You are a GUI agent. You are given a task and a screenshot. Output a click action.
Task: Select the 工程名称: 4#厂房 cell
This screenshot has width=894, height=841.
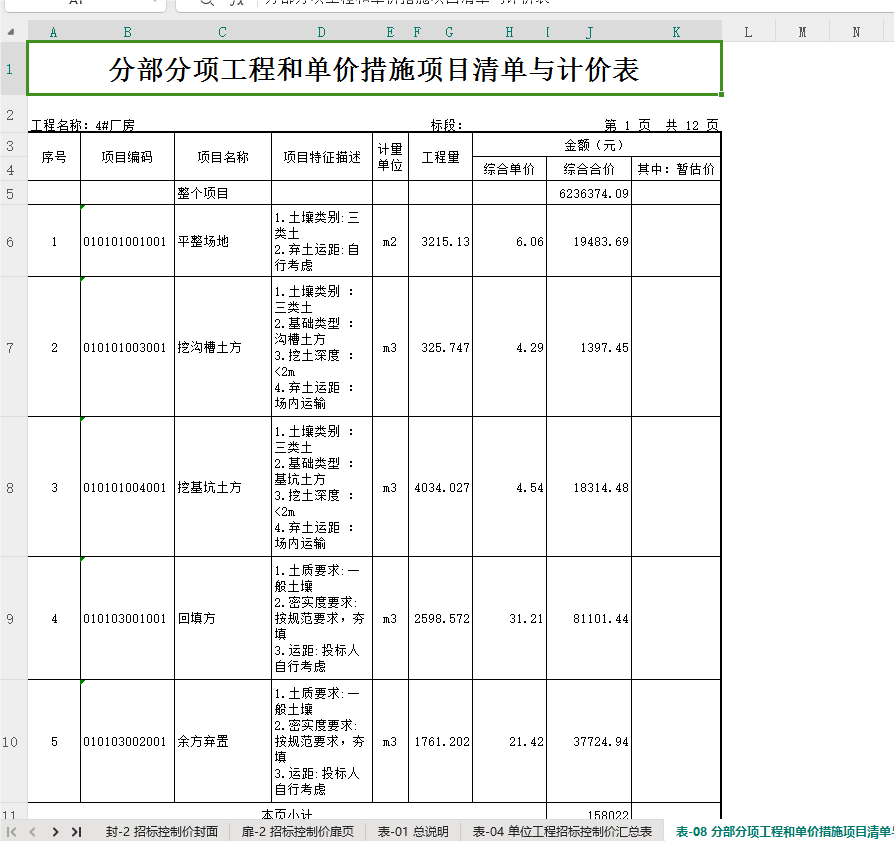point(83,125)
